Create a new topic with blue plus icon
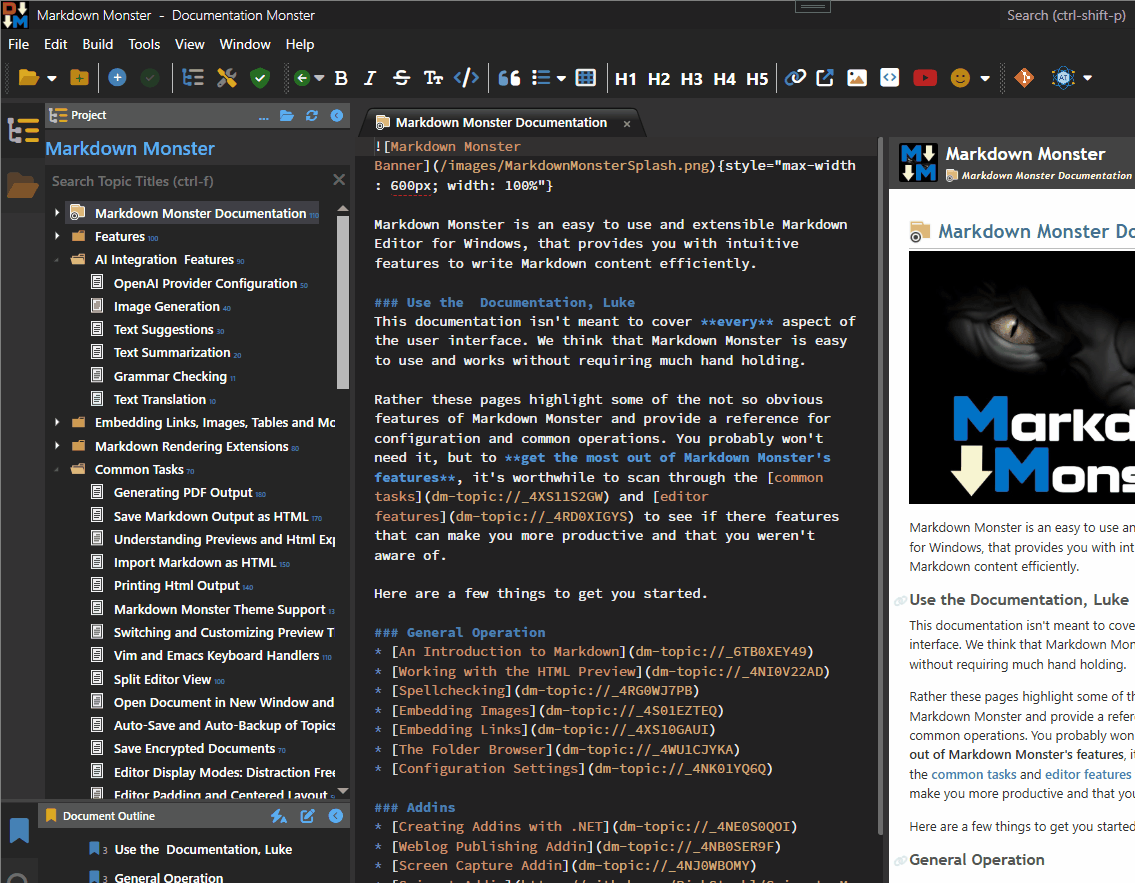This screenshot has width=1135, height=883. pyautogui.click(x=117, y=77)
